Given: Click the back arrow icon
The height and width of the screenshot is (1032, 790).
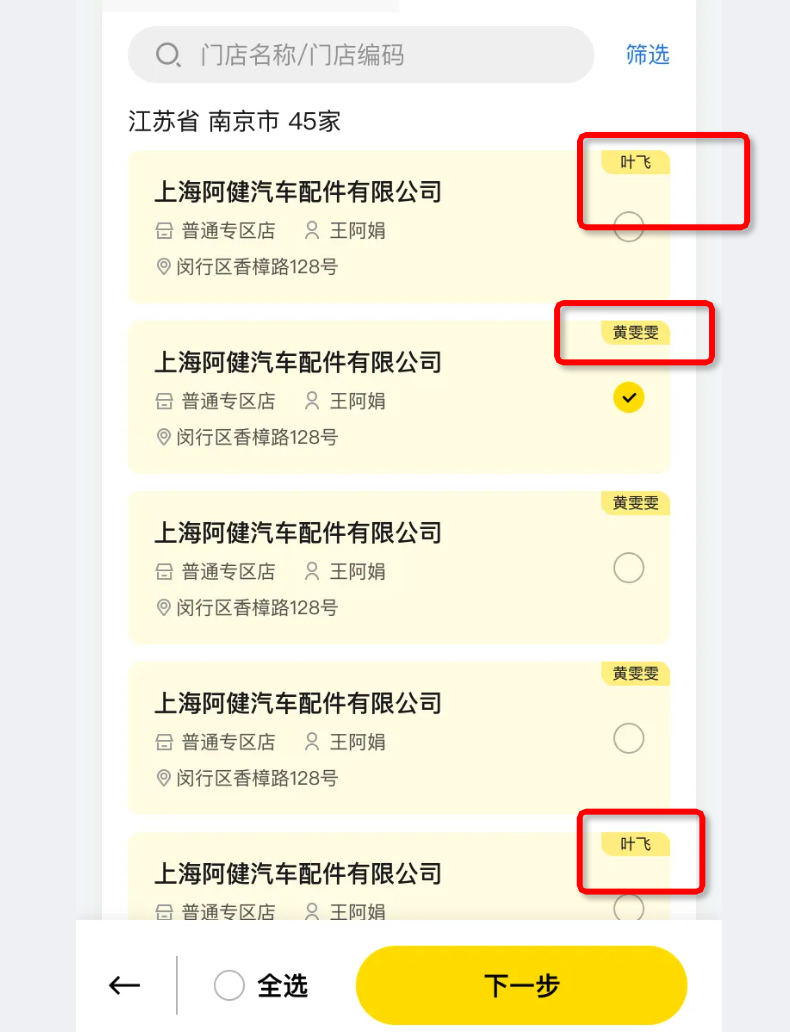Looking at the screenshot, I should pos(124,986).
